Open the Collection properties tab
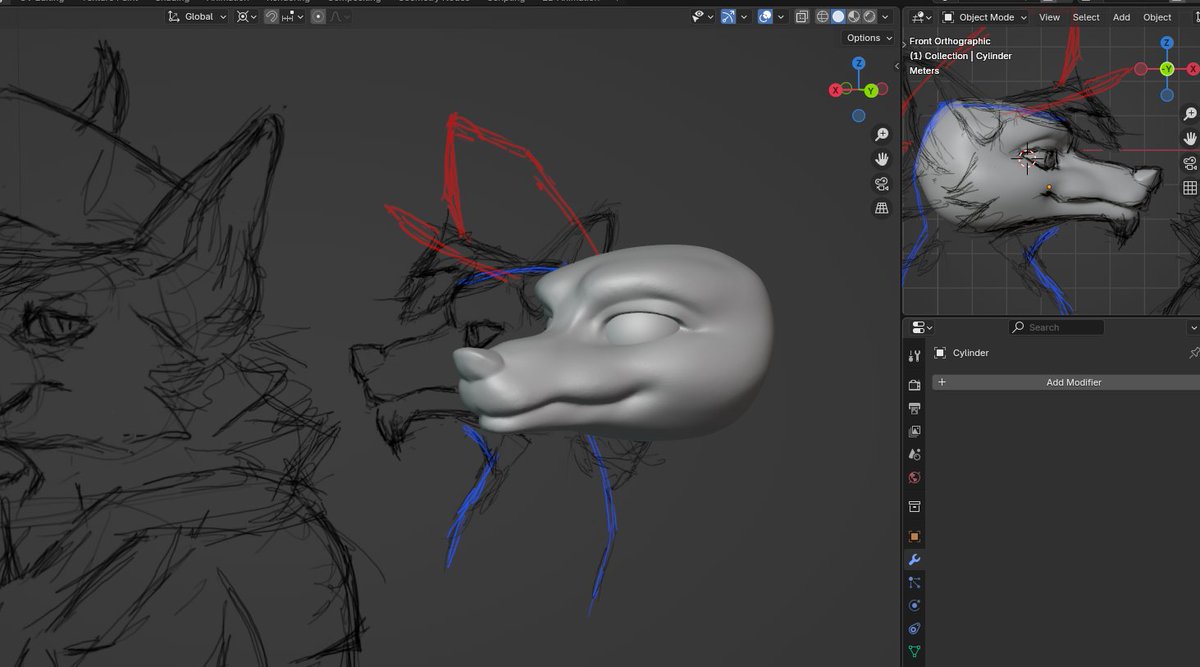 point(914,507)
